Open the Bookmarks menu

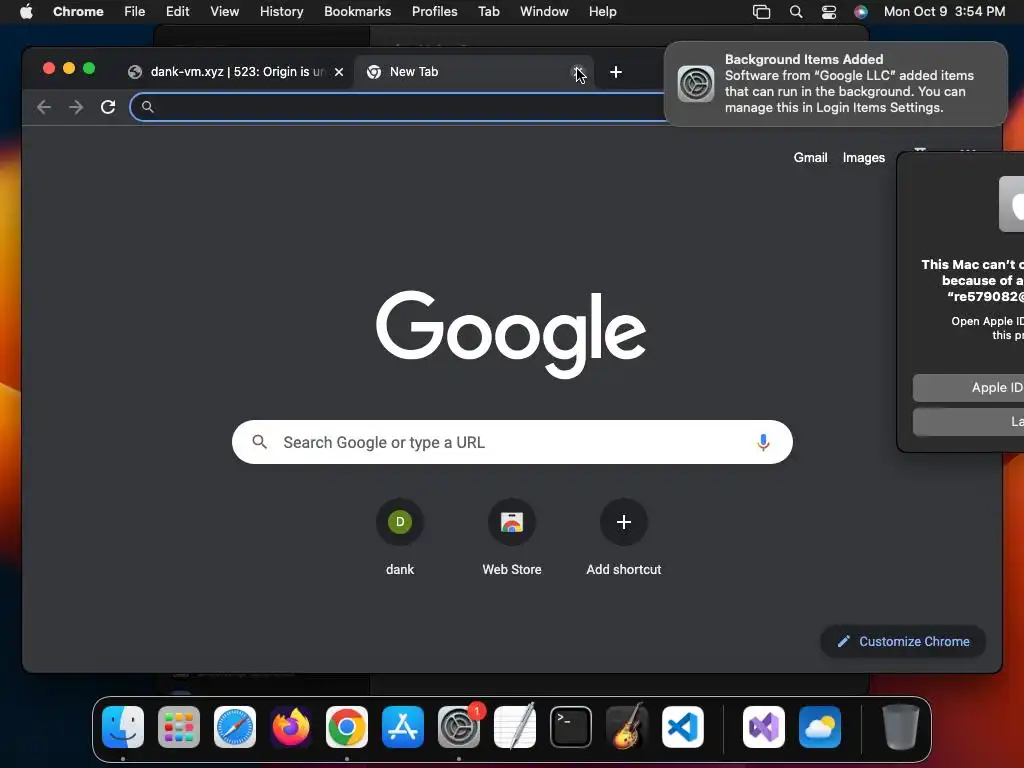click(x=357, y=12)
